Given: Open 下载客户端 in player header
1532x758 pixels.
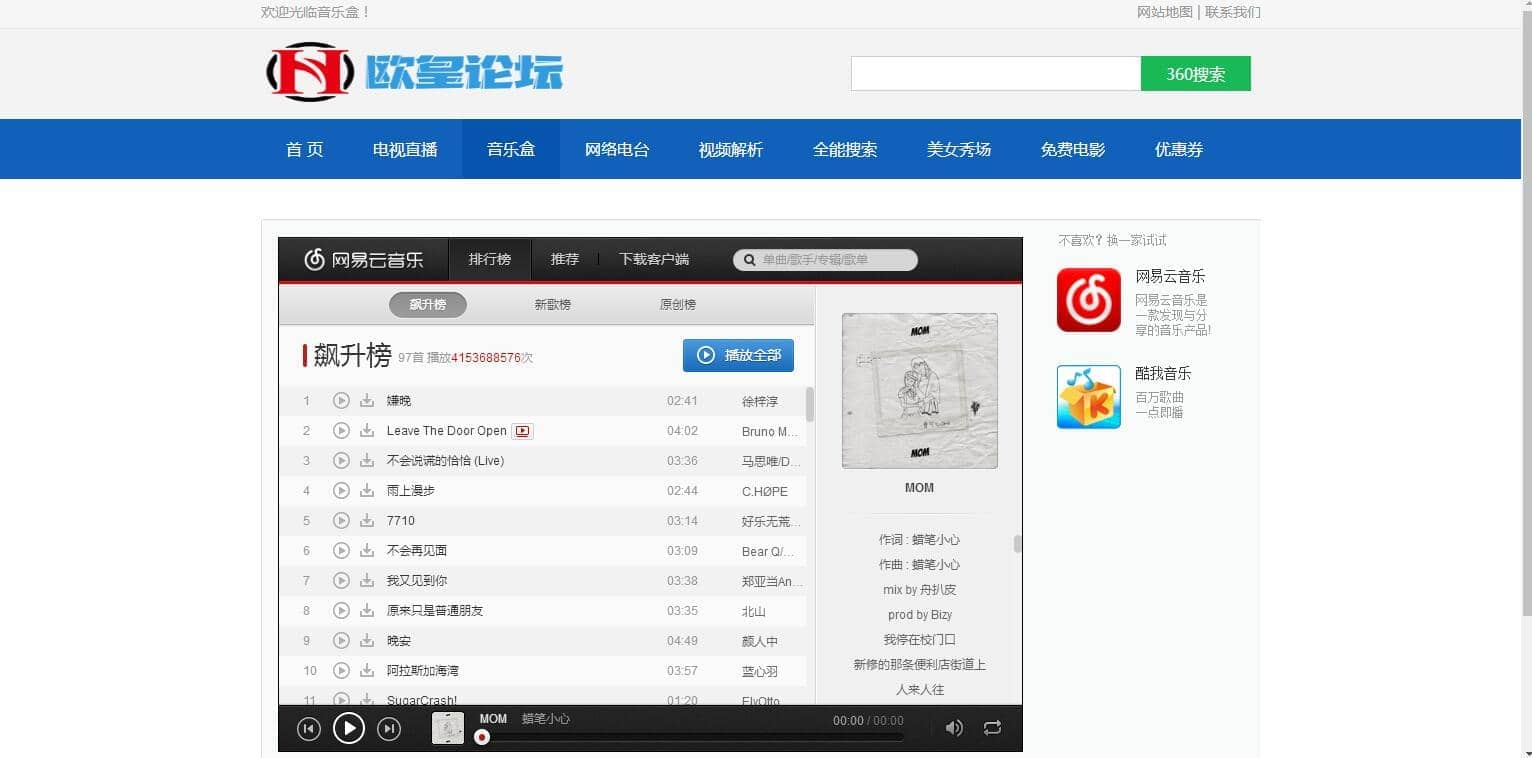Looking at the screenshot, I should 654,260.
